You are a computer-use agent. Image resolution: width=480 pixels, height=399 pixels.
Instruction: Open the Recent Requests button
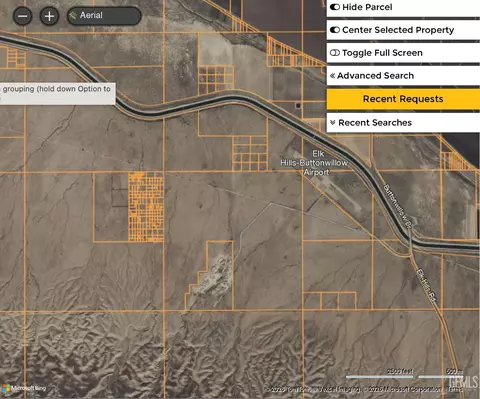[x=403, y=99]
